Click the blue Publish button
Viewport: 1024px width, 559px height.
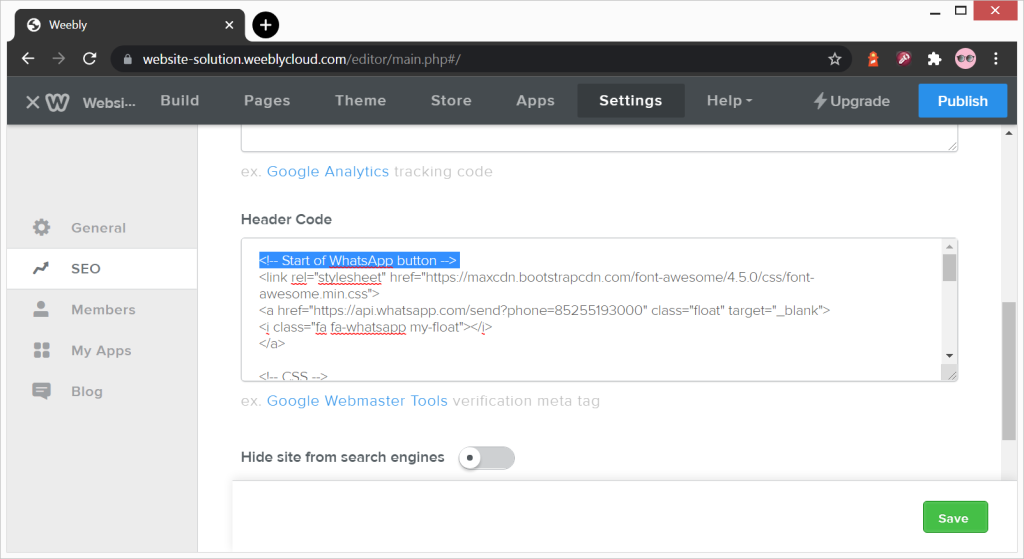tap(963, 101)
